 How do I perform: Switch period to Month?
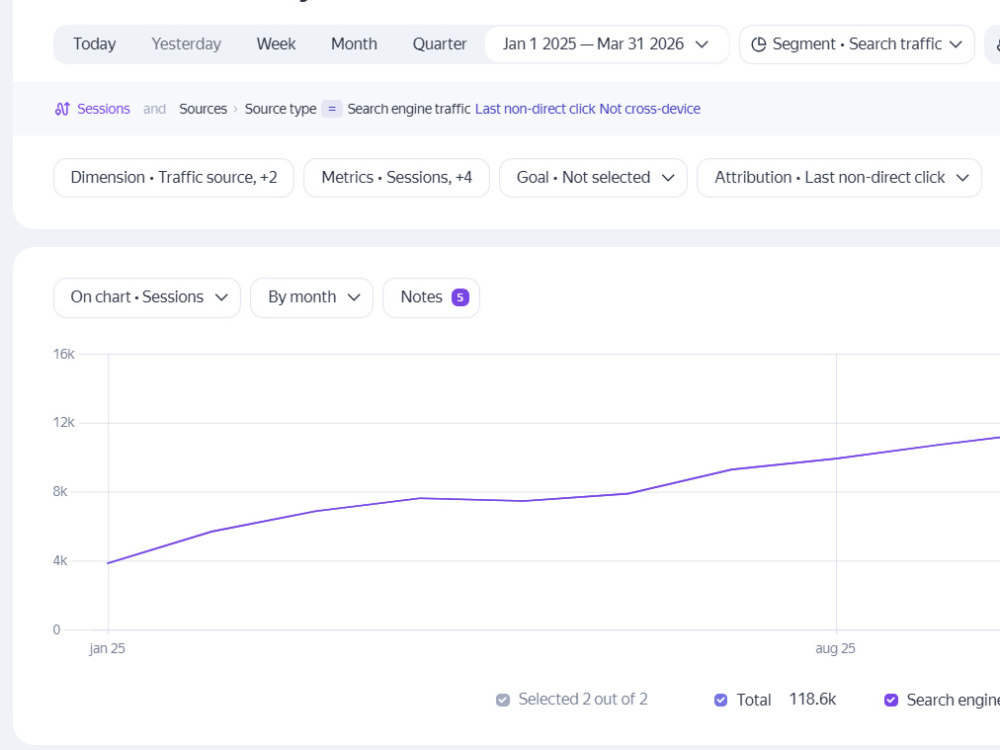(x=354, y=44)
